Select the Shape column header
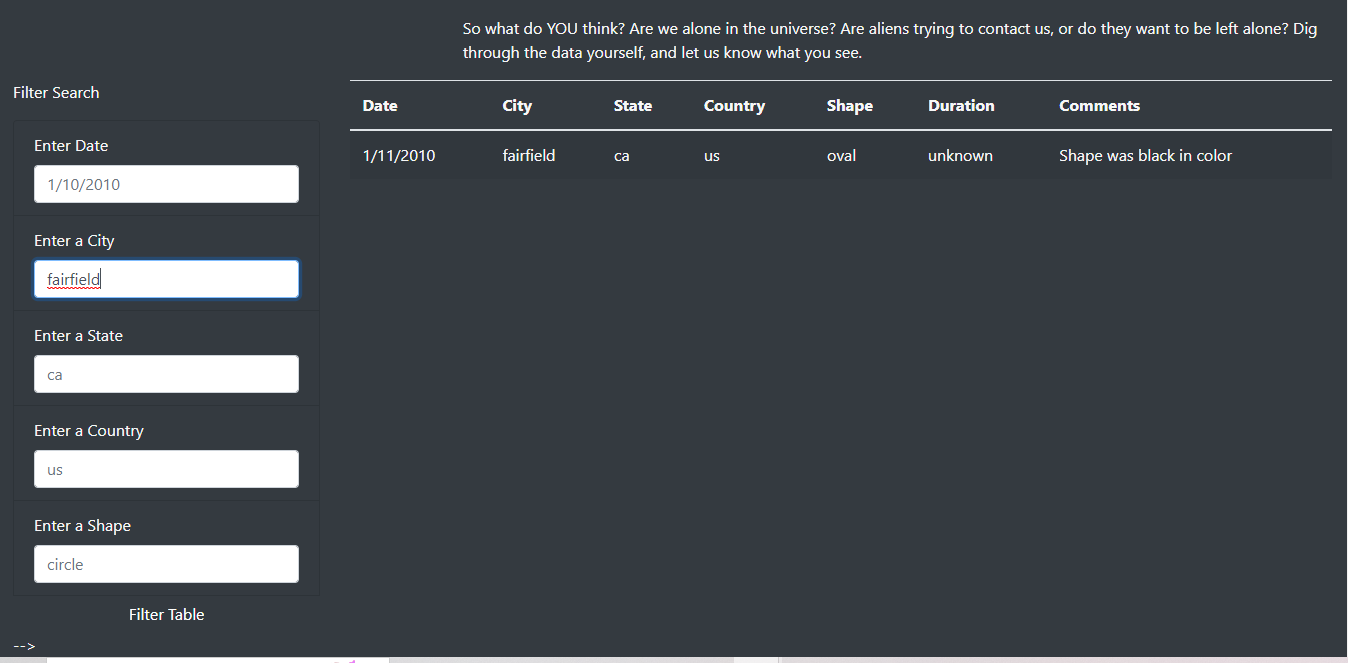The image size is (1348, 663). pyautogui.click(x=850, y=106)
